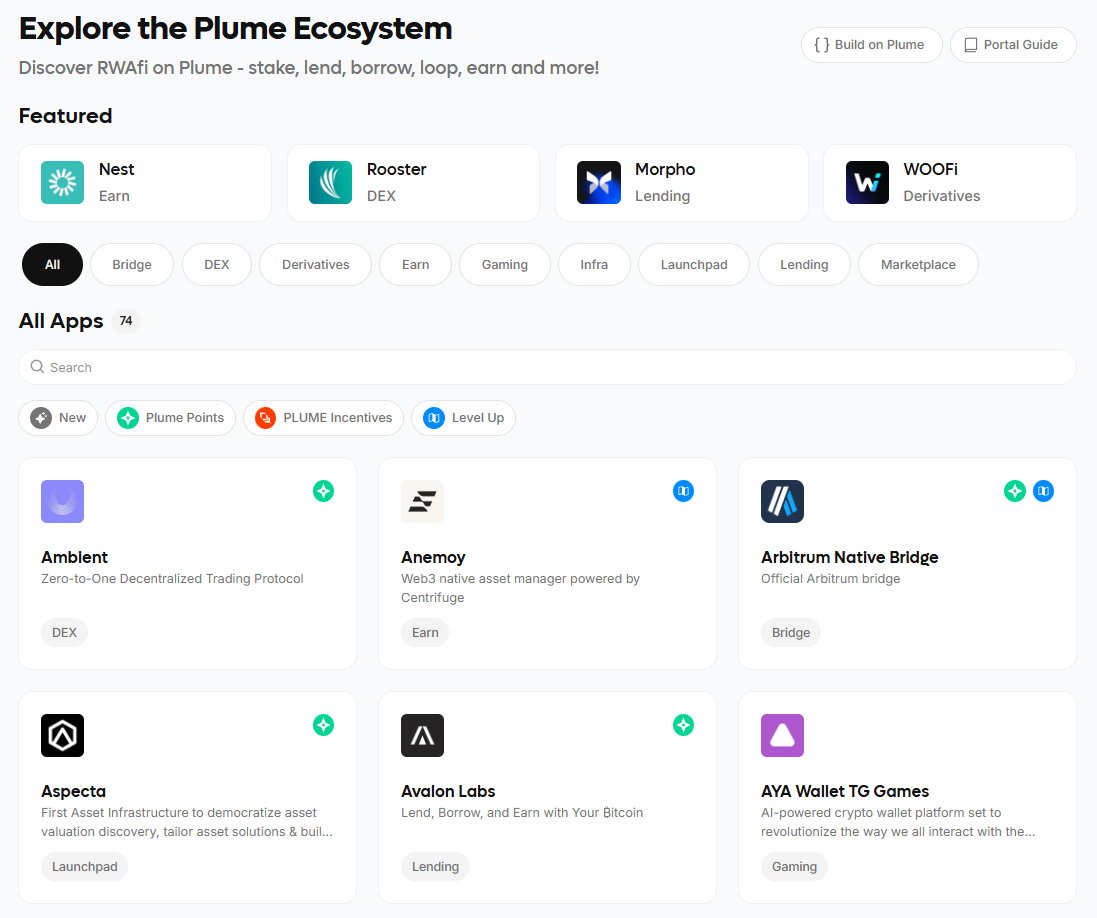Click the Nest logo icon

tap(62, 183)
